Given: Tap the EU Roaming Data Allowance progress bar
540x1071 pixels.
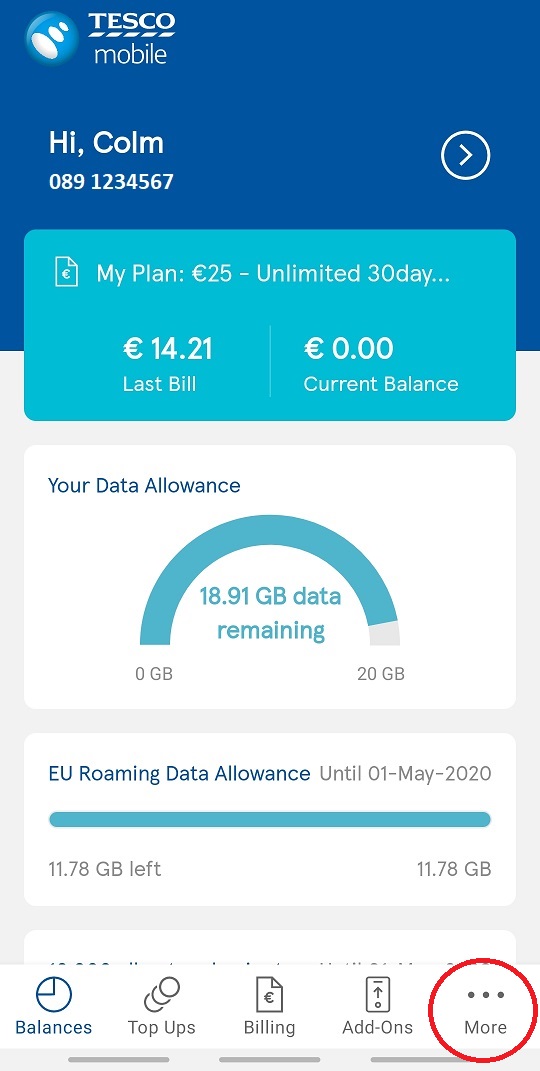Looking at the screenshot, I should coord(270,819).
